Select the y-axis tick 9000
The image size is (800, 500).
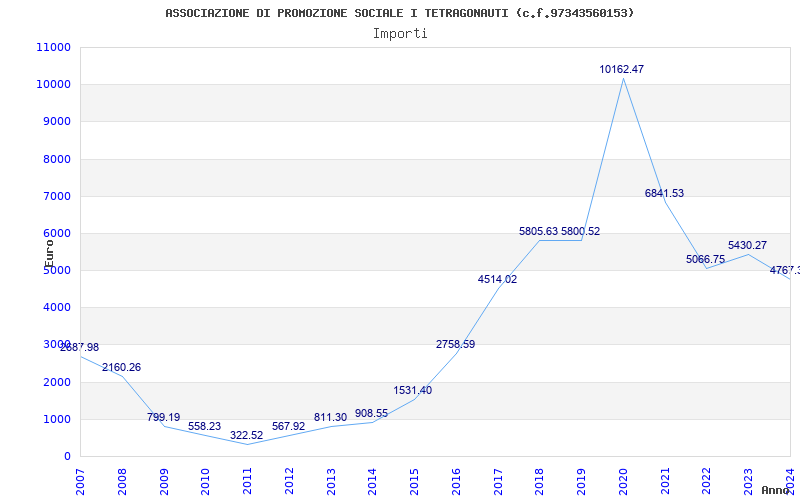tap(57, 121)
